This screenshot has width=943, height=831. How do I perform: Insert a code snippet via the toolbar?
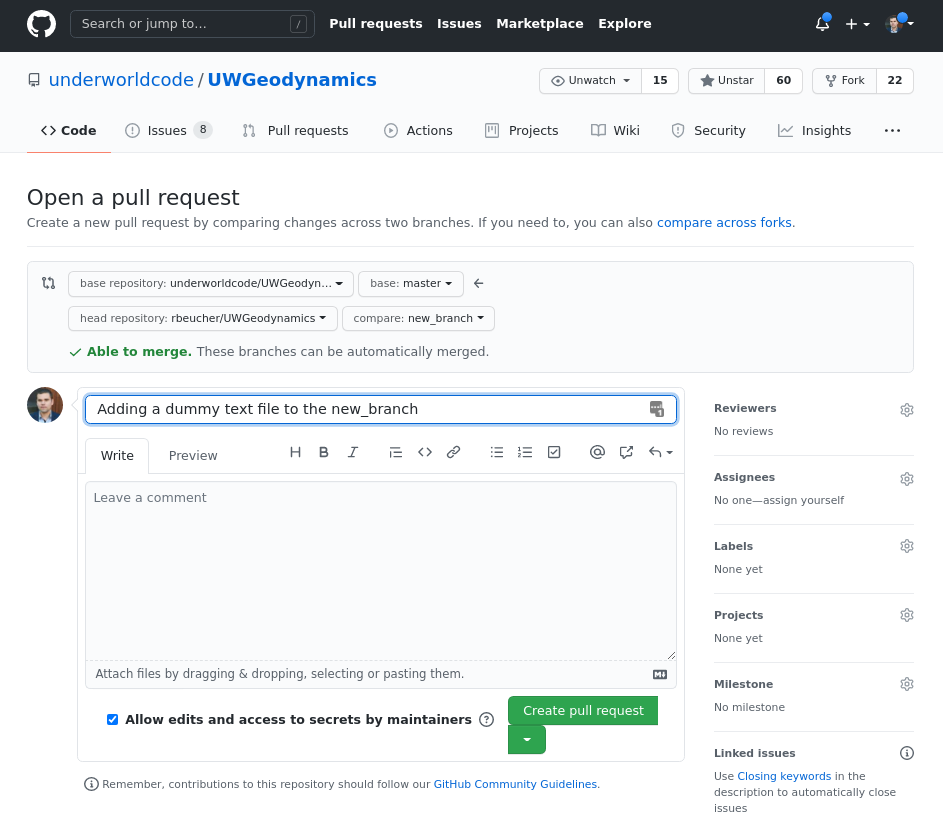click(424, 451)
